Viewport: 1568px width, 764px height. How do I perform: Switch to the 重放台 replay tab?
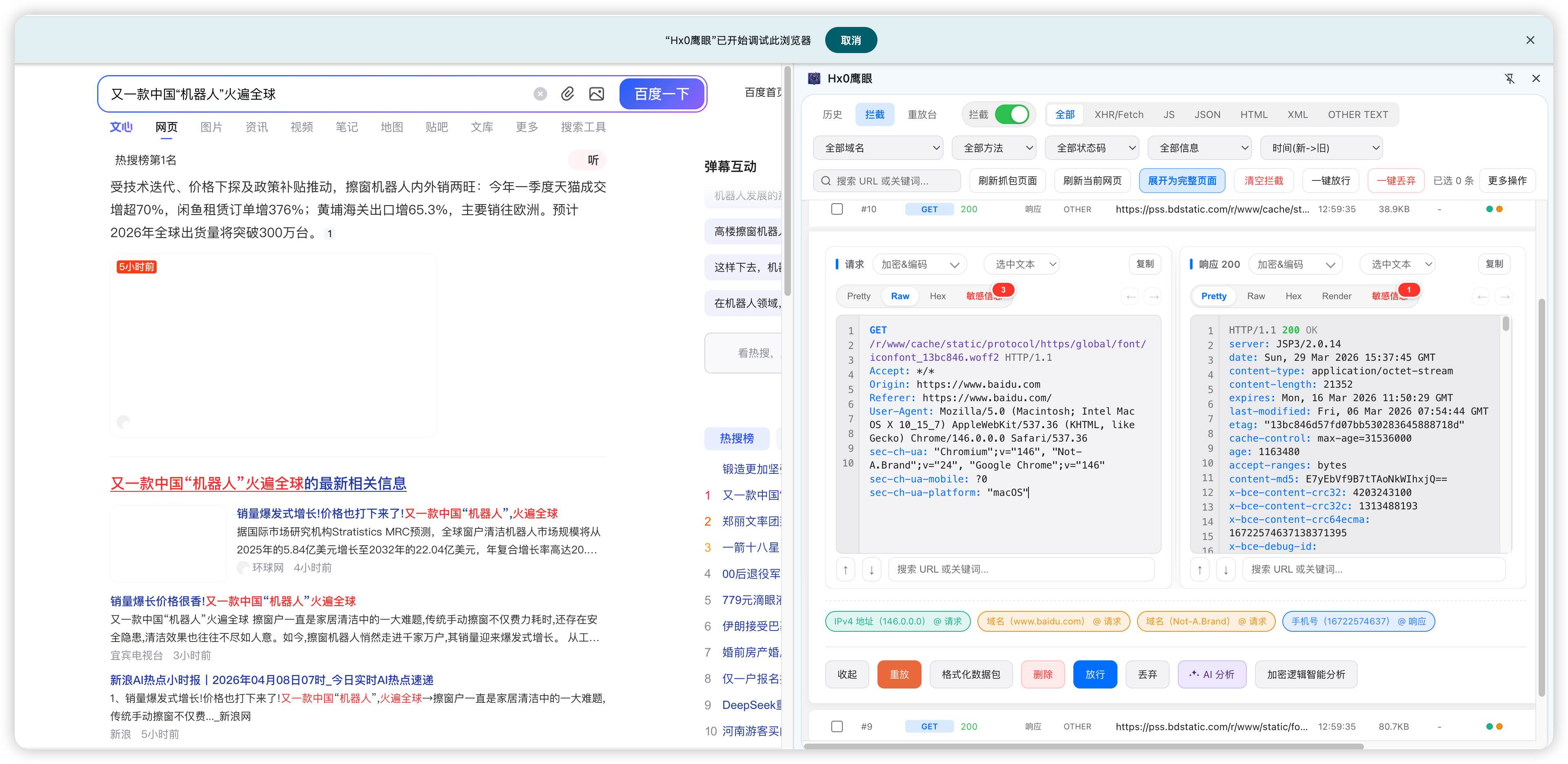(922, 114)
